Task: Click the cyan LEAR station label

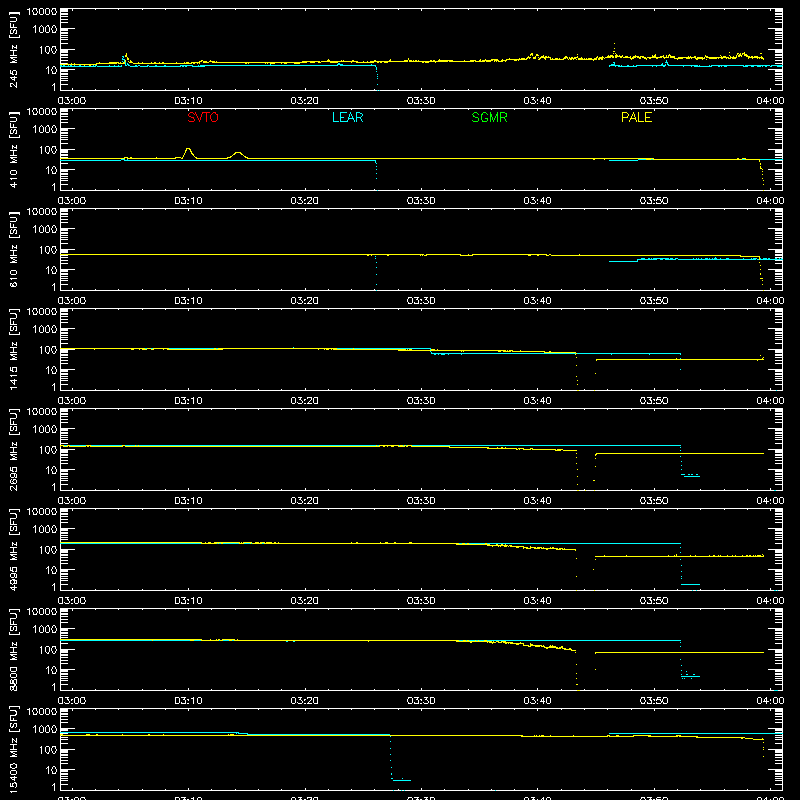Action: (x=347, y=117)
